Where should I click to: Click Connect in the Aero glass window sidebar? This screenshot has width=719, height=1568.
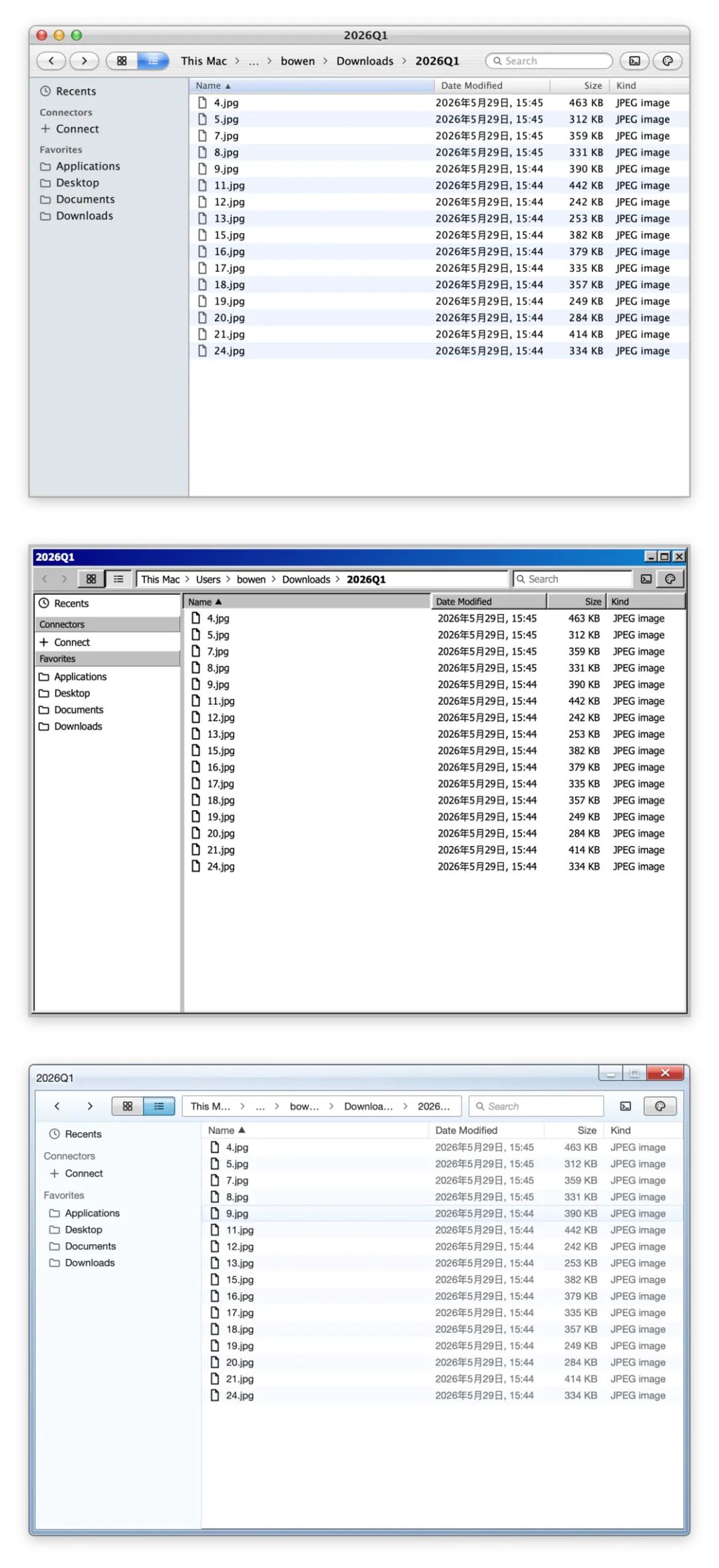[77, 1173]
